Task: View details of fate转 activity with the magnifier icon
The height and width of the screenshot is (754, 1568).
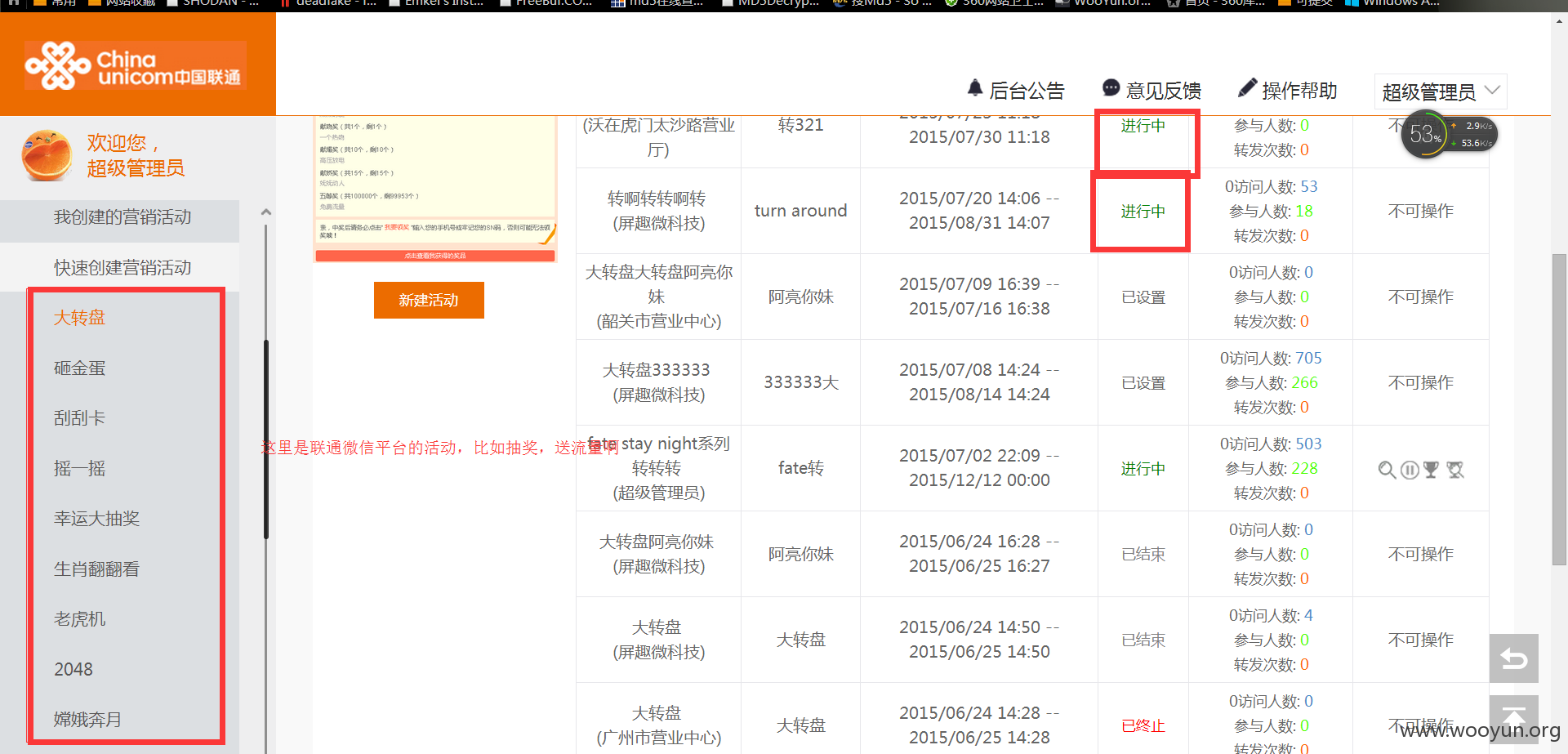Action: coord(1387,470)
